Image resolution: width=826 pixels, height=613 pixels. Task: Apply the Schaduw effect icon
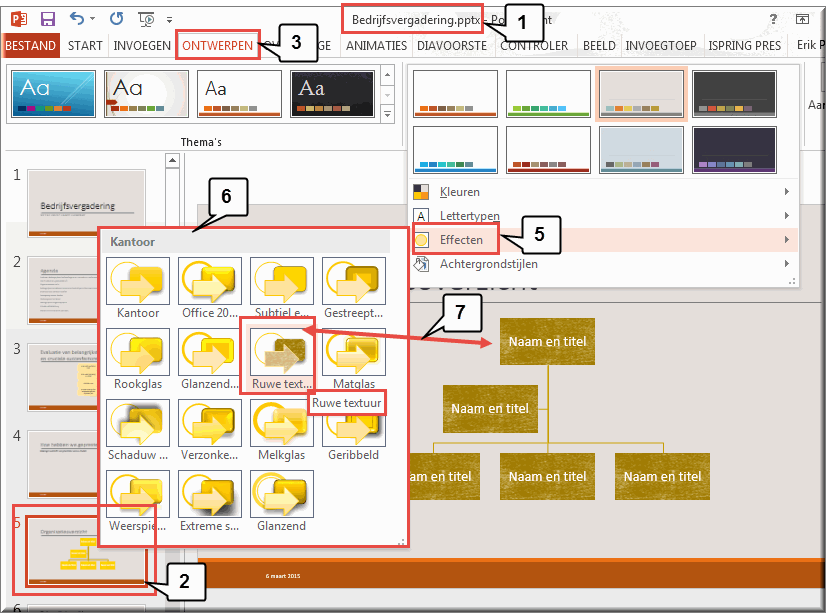138,423
